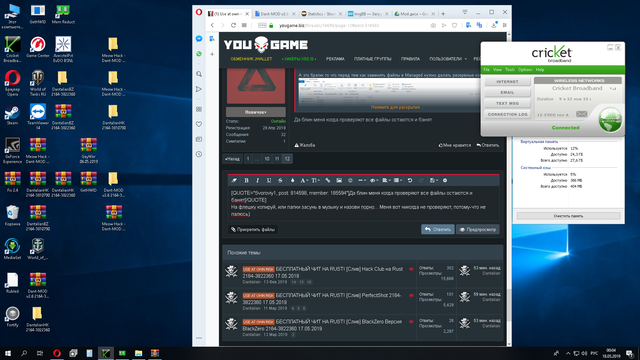The width and height of the screenshot is (640, 360).
Task: Open Messenger in Opera sidebar
Action: 199,38
